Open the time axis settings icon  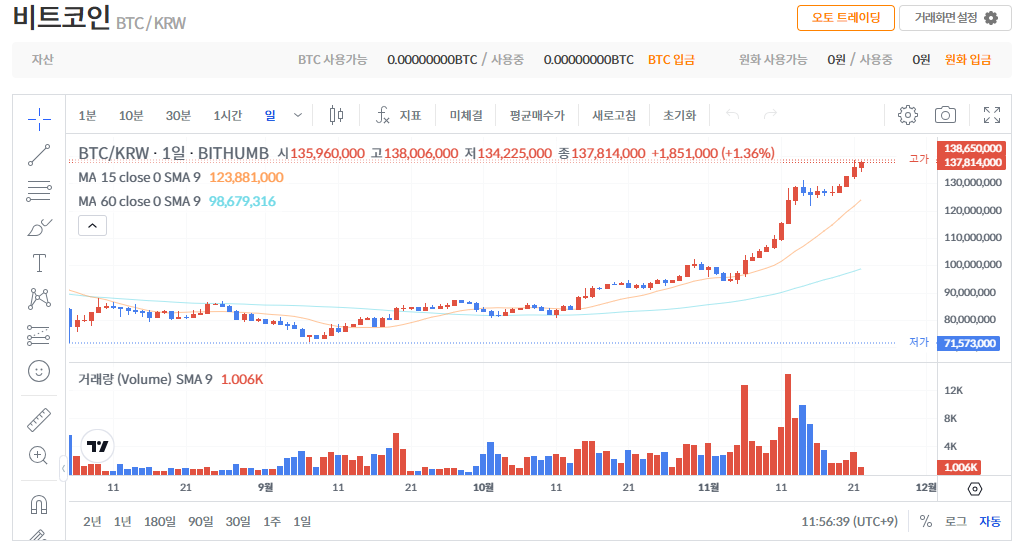coord(975,489)
